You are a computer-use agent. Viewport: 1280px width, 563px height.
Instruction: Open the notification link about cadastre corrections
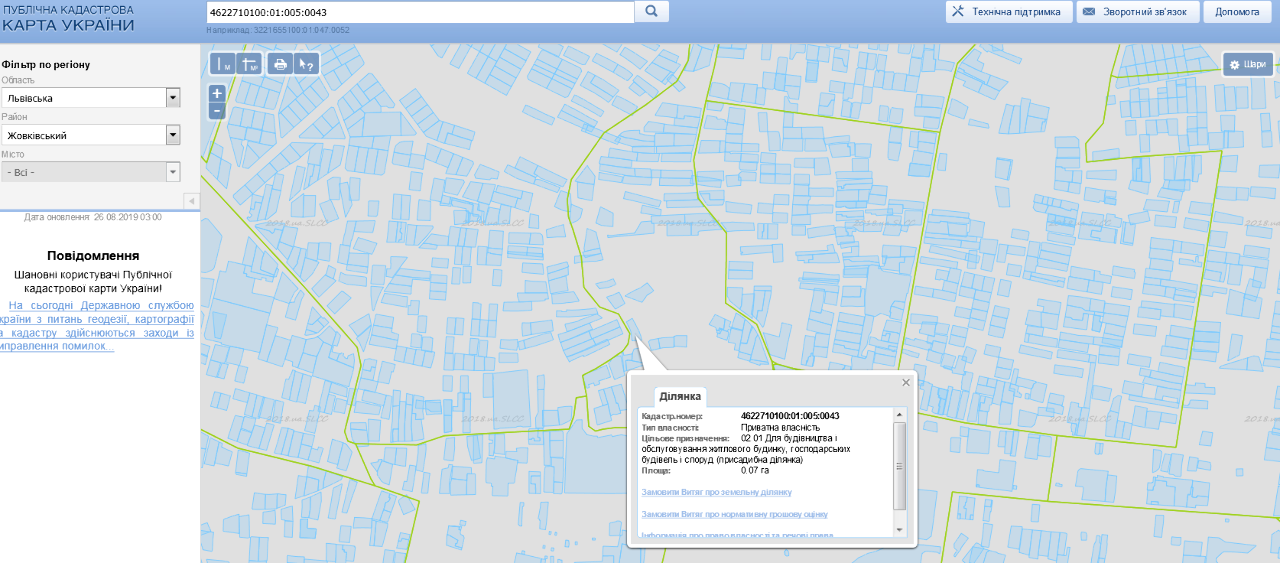coord(97,326)
